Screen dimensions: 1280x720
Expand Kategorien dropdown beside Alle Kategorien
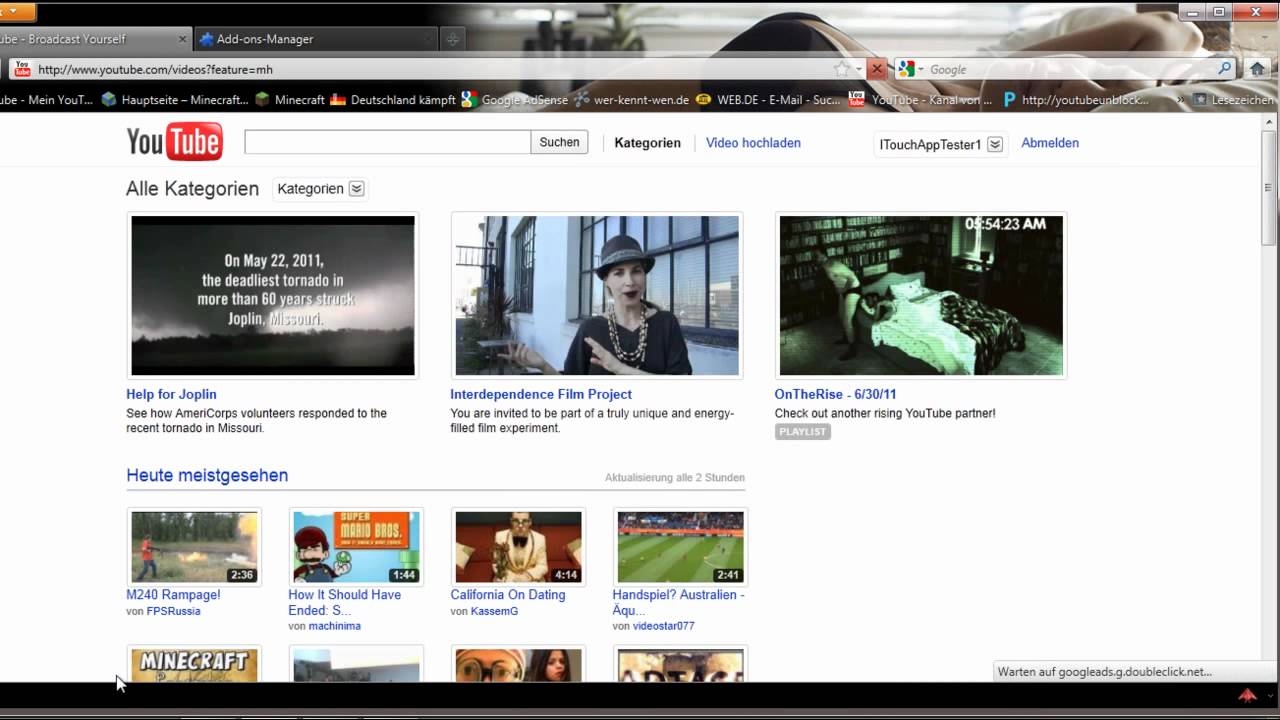[320, 188]
